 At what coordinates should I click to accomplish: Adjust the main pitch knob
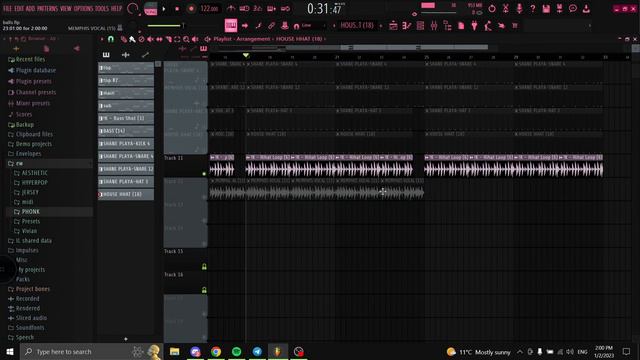pos(132,26)
